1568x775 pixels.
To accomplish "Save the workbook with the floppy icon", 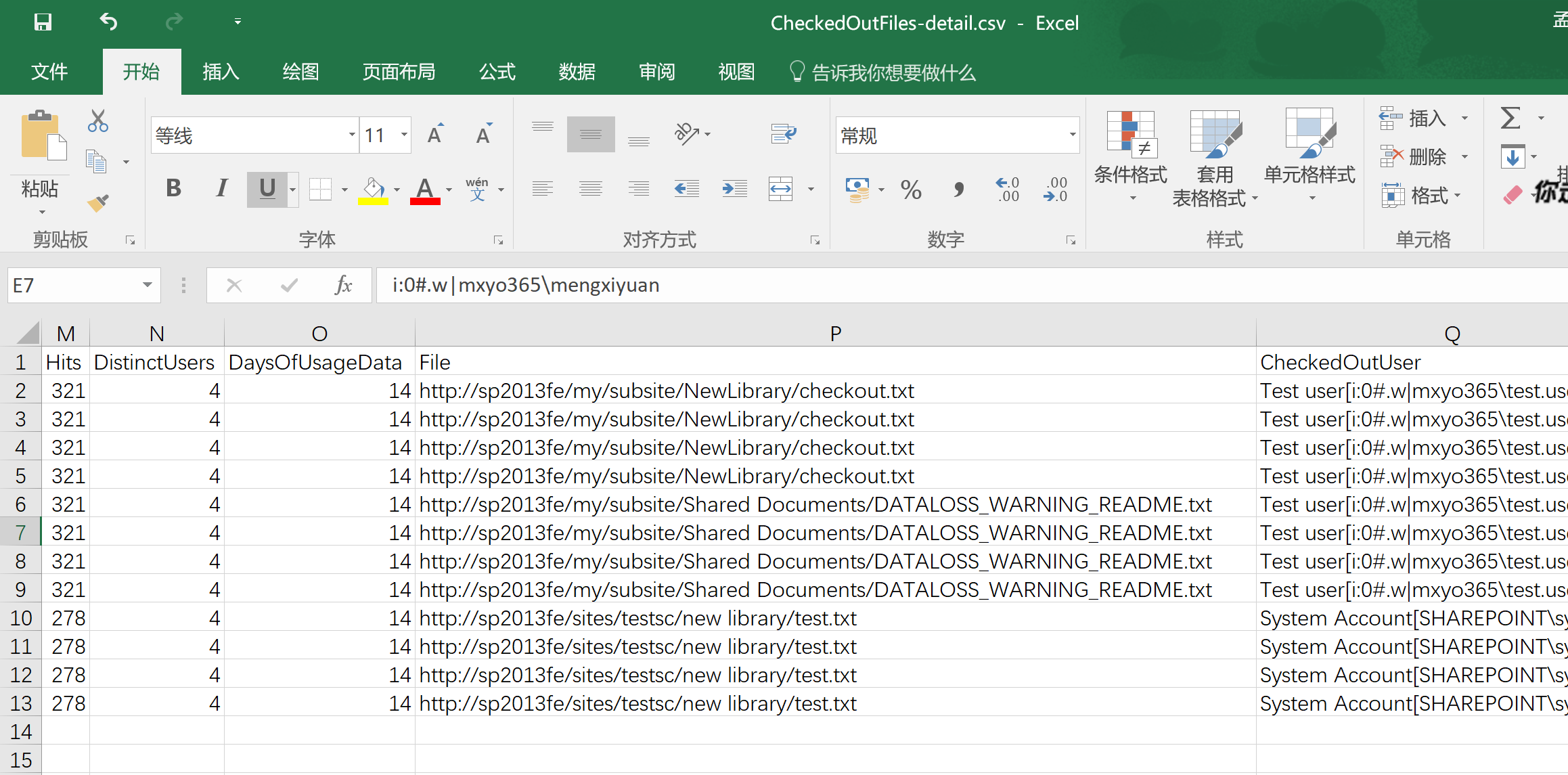I will (43, 22).
